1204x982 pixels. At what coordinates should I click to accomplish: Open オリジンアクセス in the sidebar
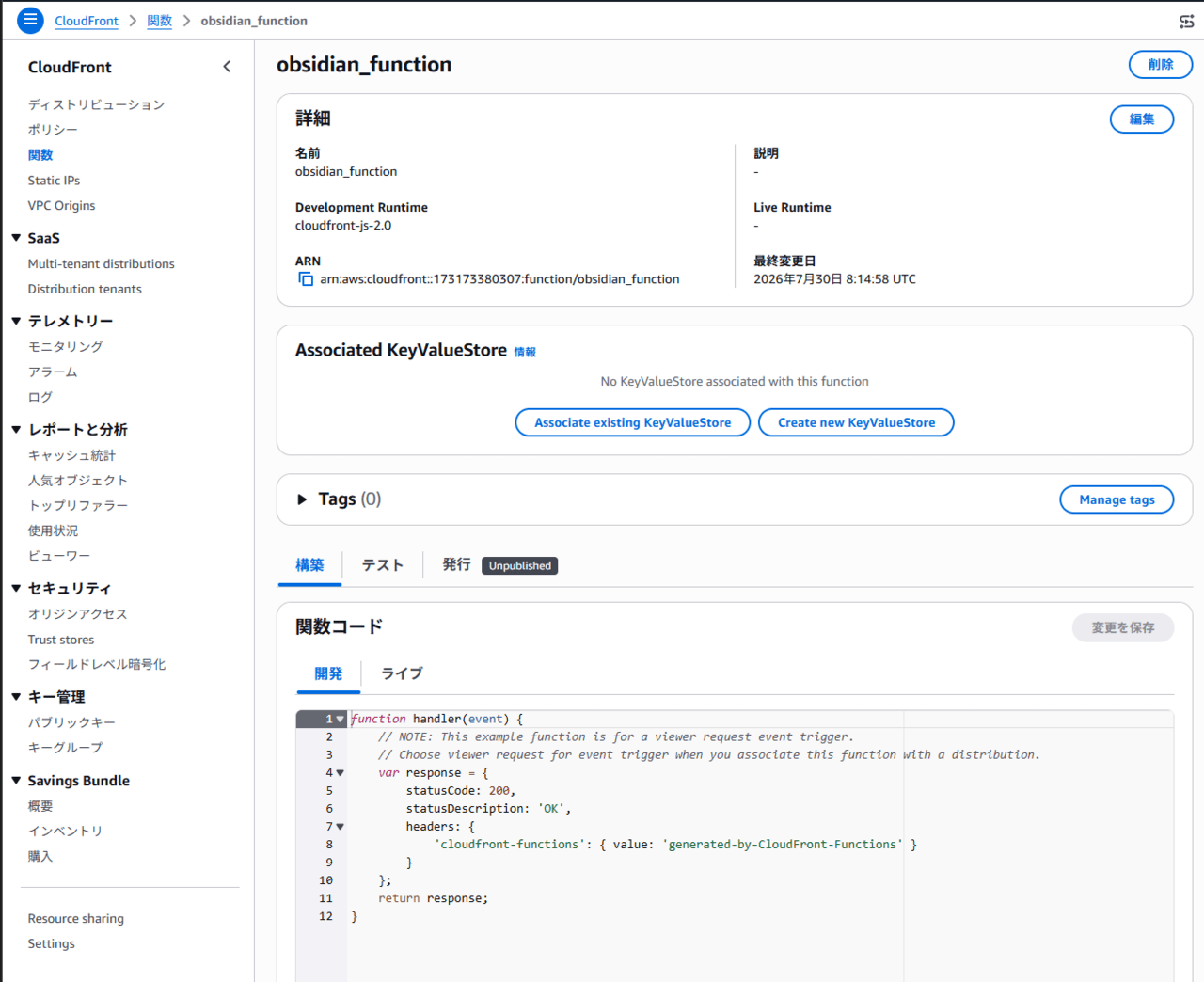pyautogui.click(x=77, y=614)
